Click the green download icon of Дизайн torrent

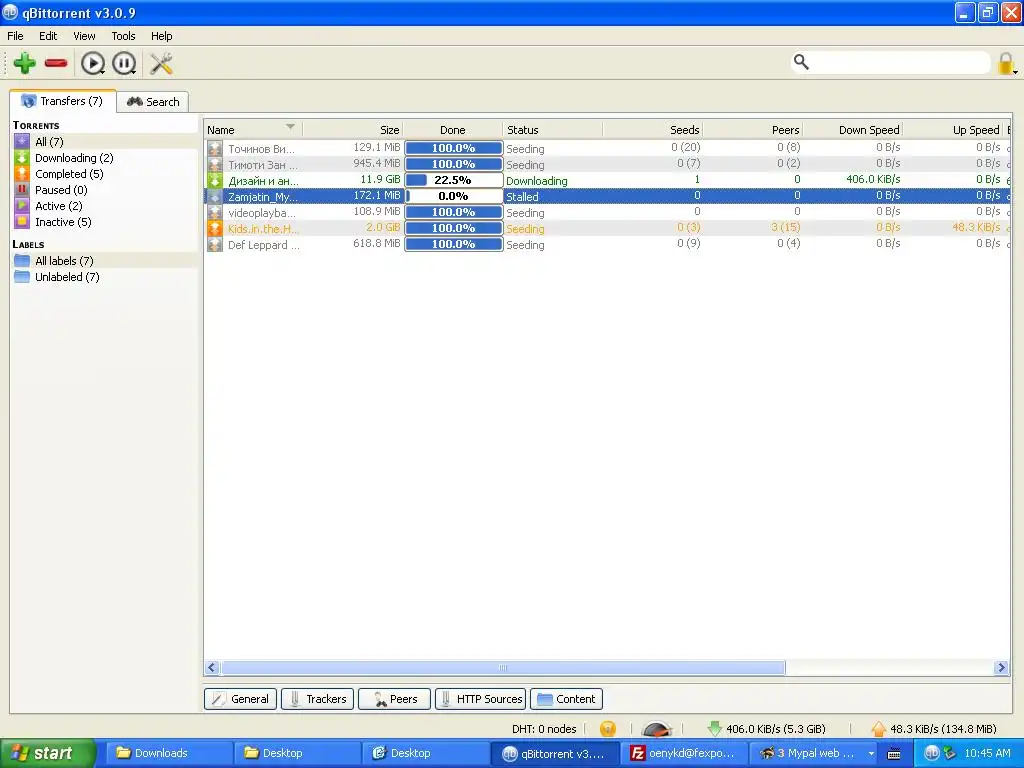[x=215, y=180]
